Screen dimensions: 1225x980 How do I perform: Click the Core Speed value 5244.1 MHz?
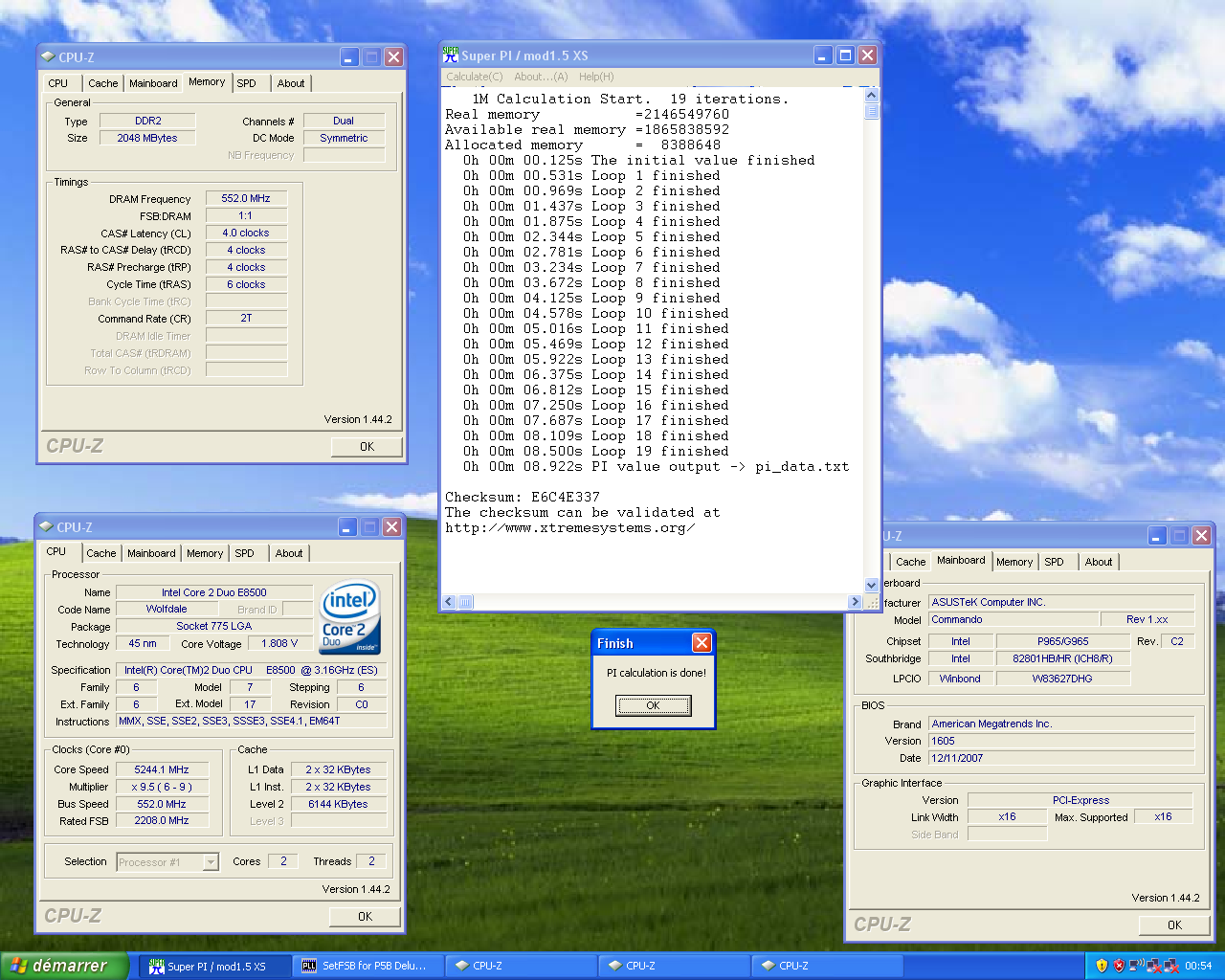coord(162,769)
